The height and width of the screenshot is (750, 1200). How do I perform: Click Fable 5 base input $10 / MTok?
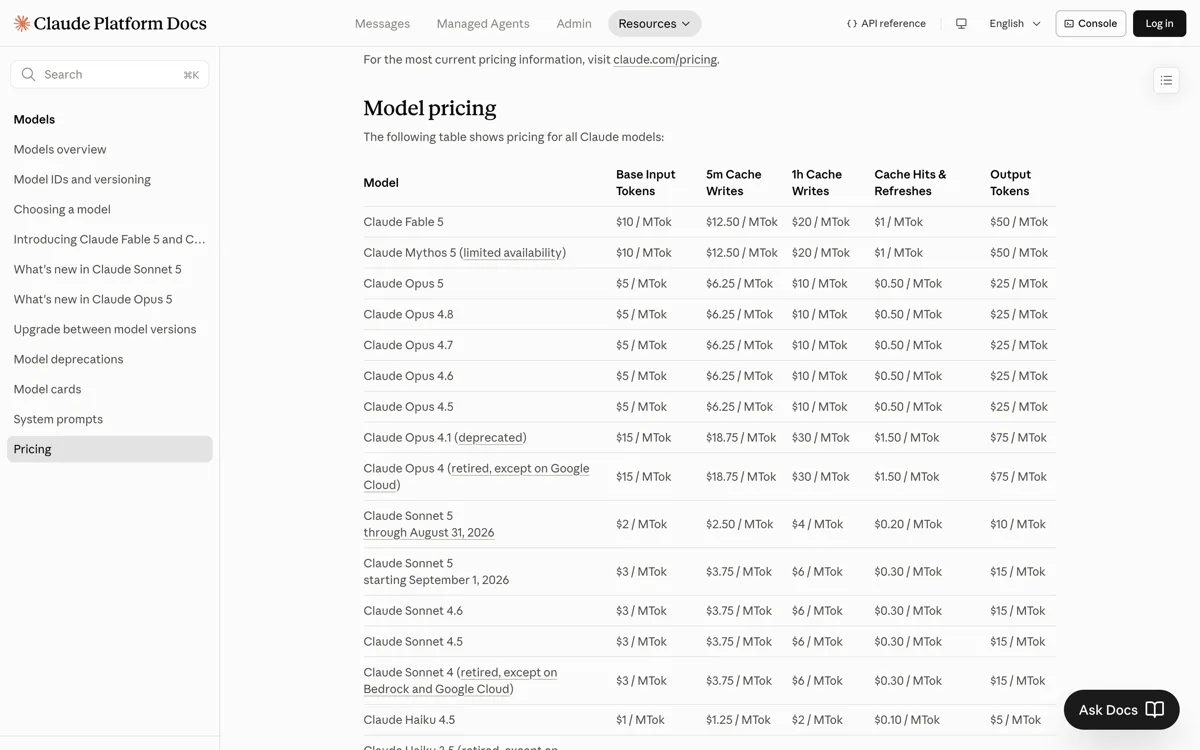644,221
